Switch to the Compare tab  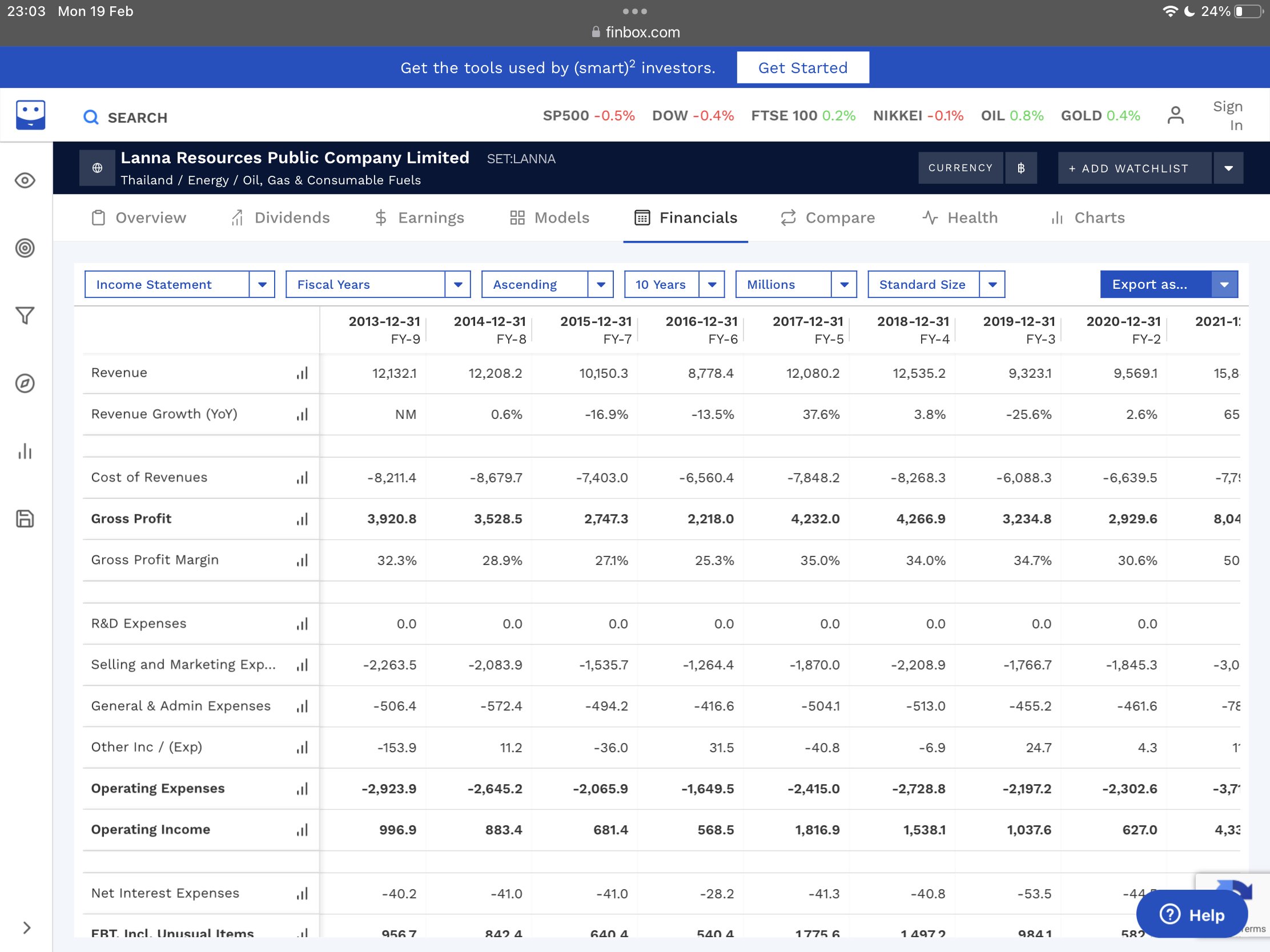click(x=827, y=217)
